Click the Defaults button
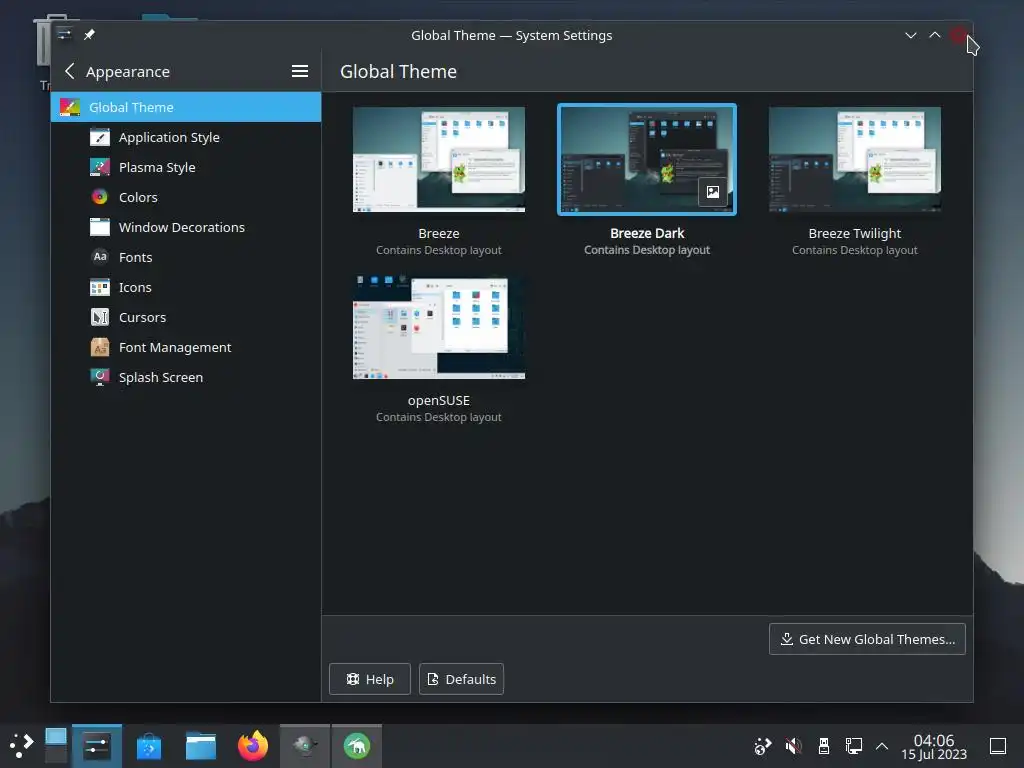 pyautogui.click(x=461, y=679)
